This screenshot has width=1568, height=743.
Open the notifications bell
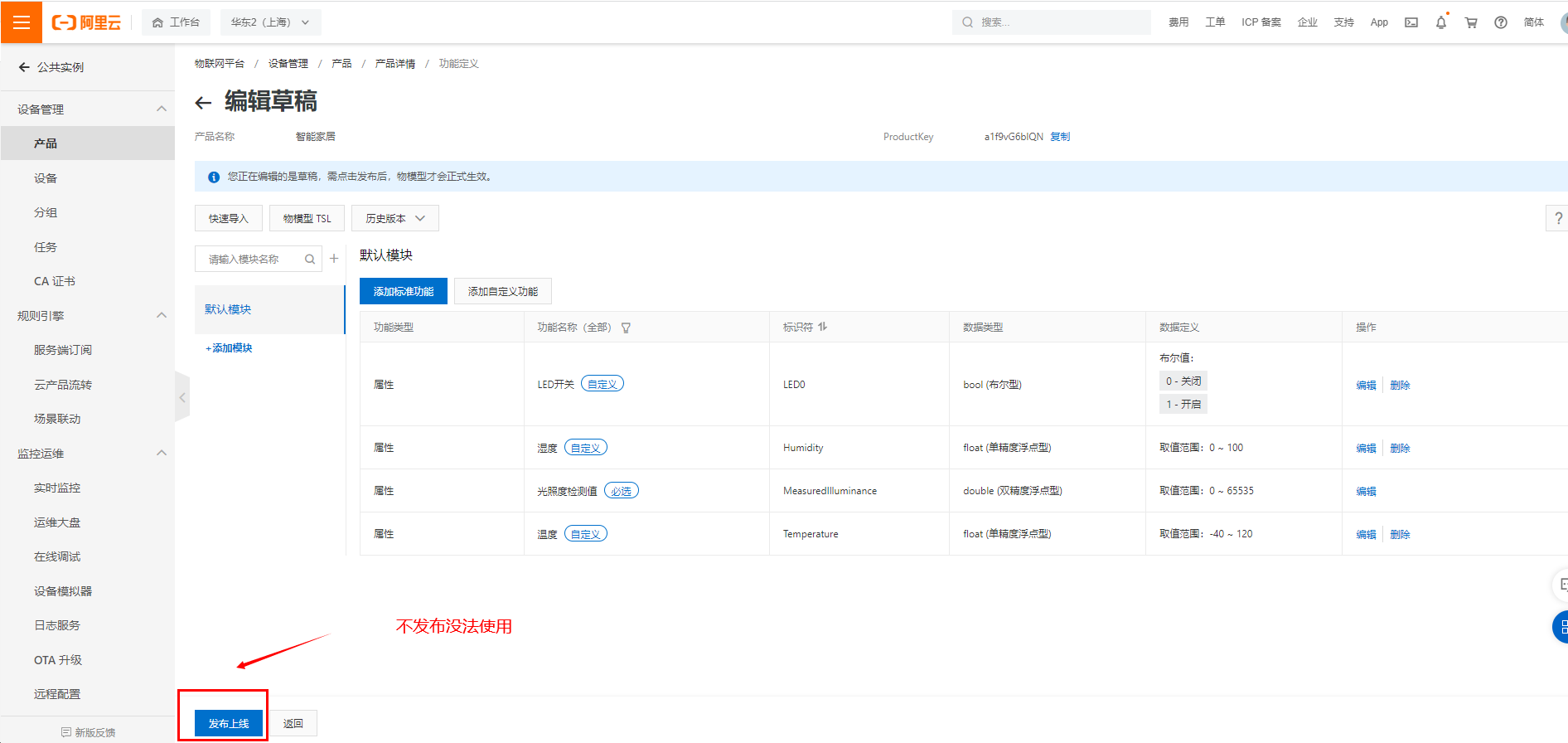(x=1441, y=22)
